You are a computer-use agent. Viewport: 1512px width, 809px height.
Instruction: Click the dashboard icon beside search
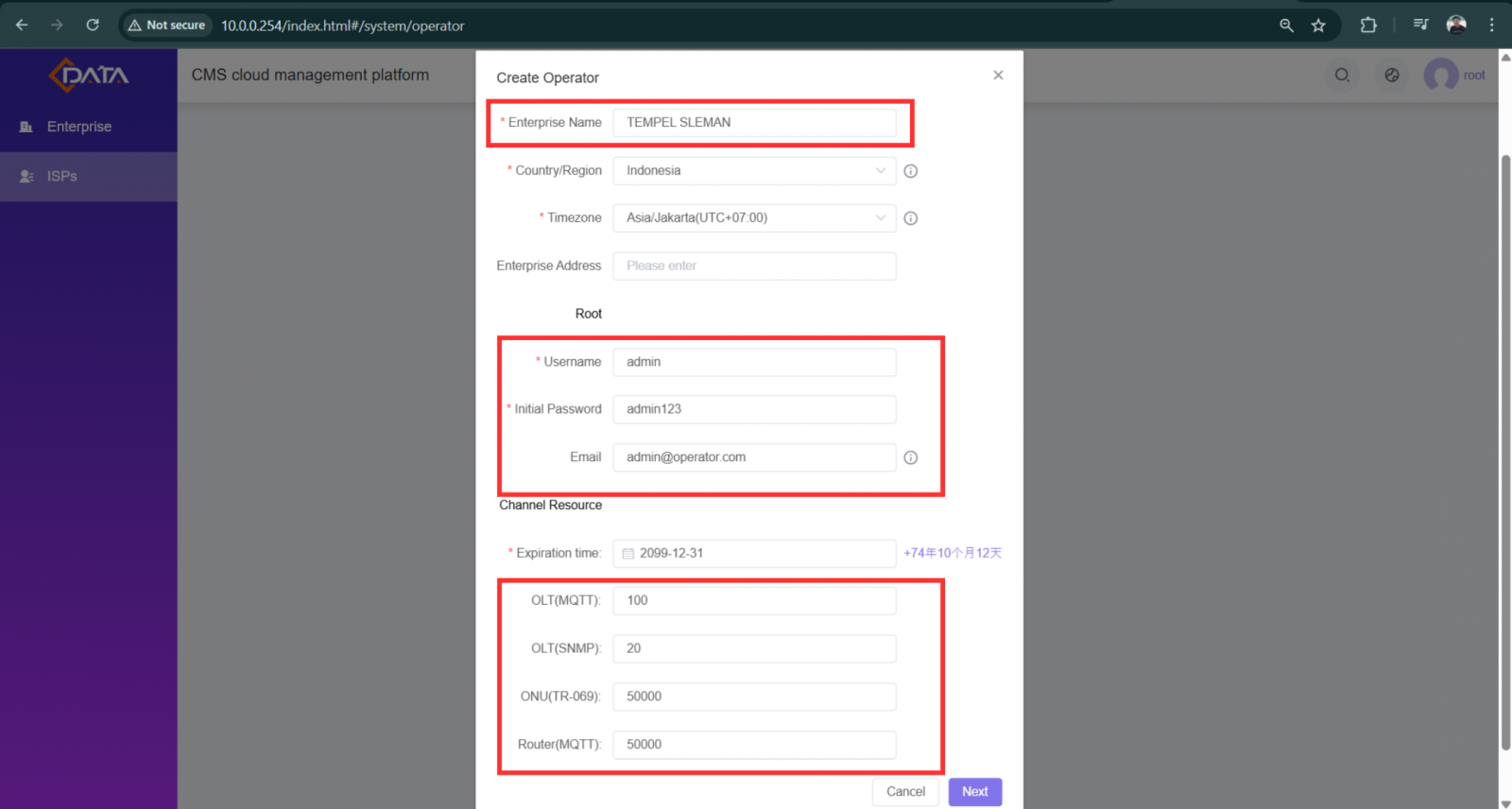point(1392,76)
